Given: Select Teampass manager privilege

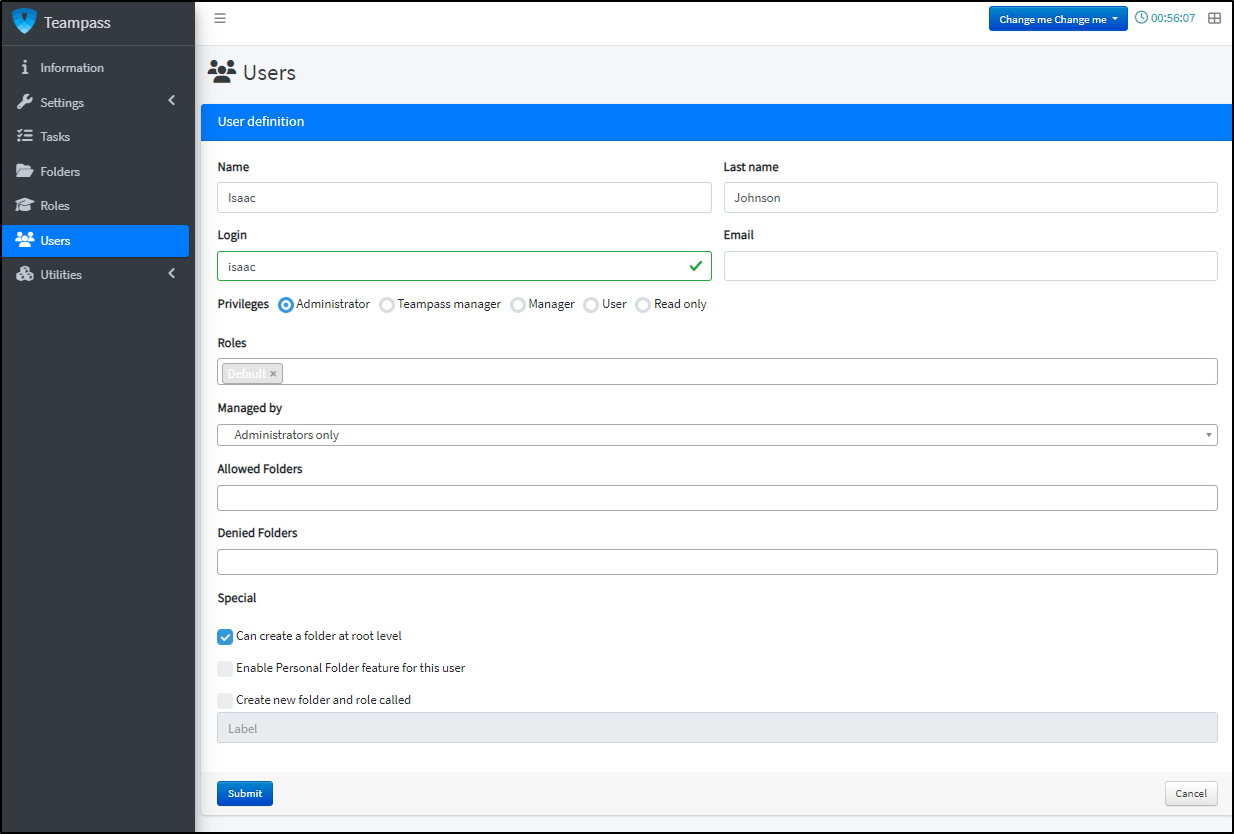Looking at the screenshot, I should (387, 305).
